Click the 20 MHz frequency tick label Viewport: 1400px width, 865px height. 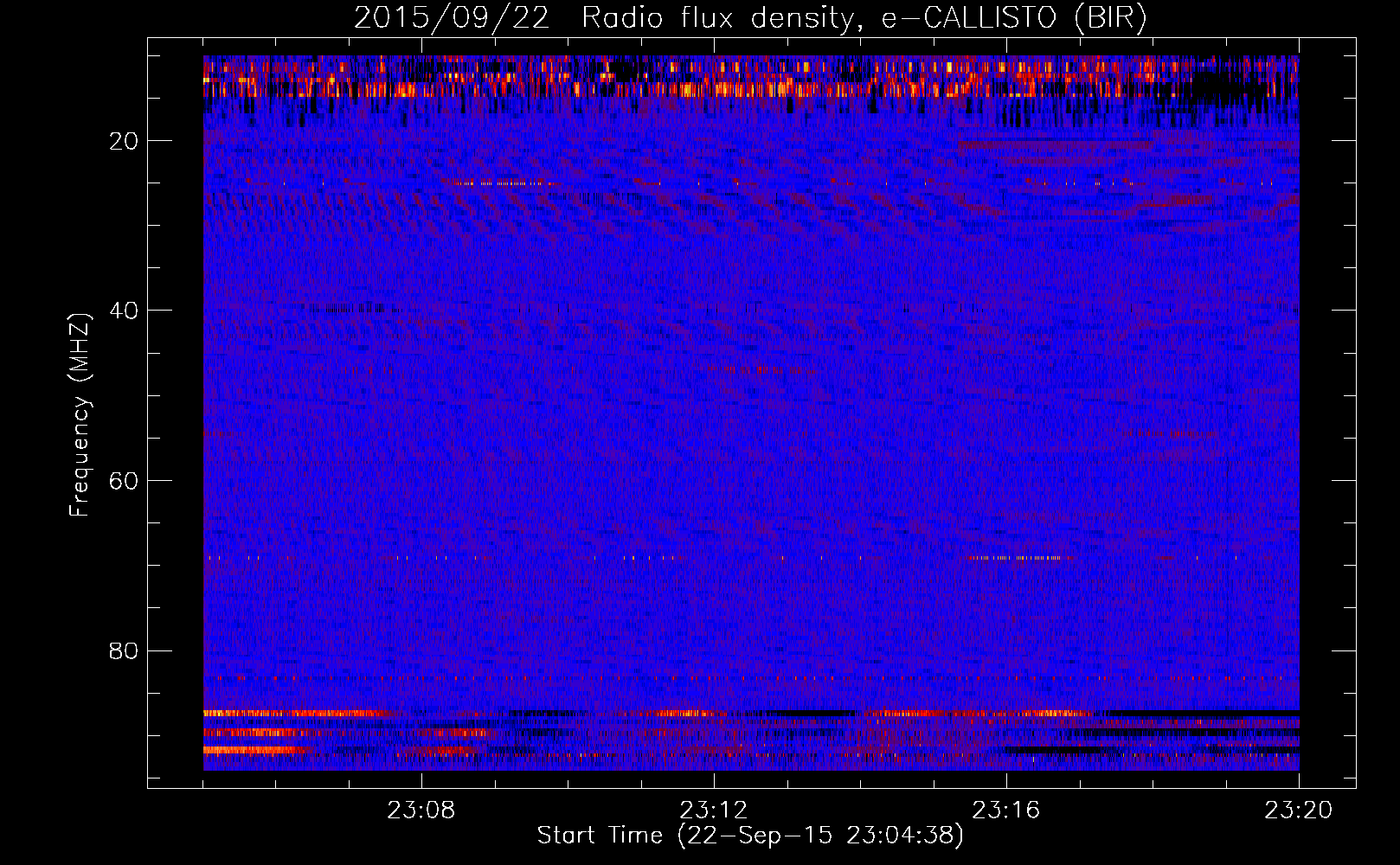(x=124, y=141)
